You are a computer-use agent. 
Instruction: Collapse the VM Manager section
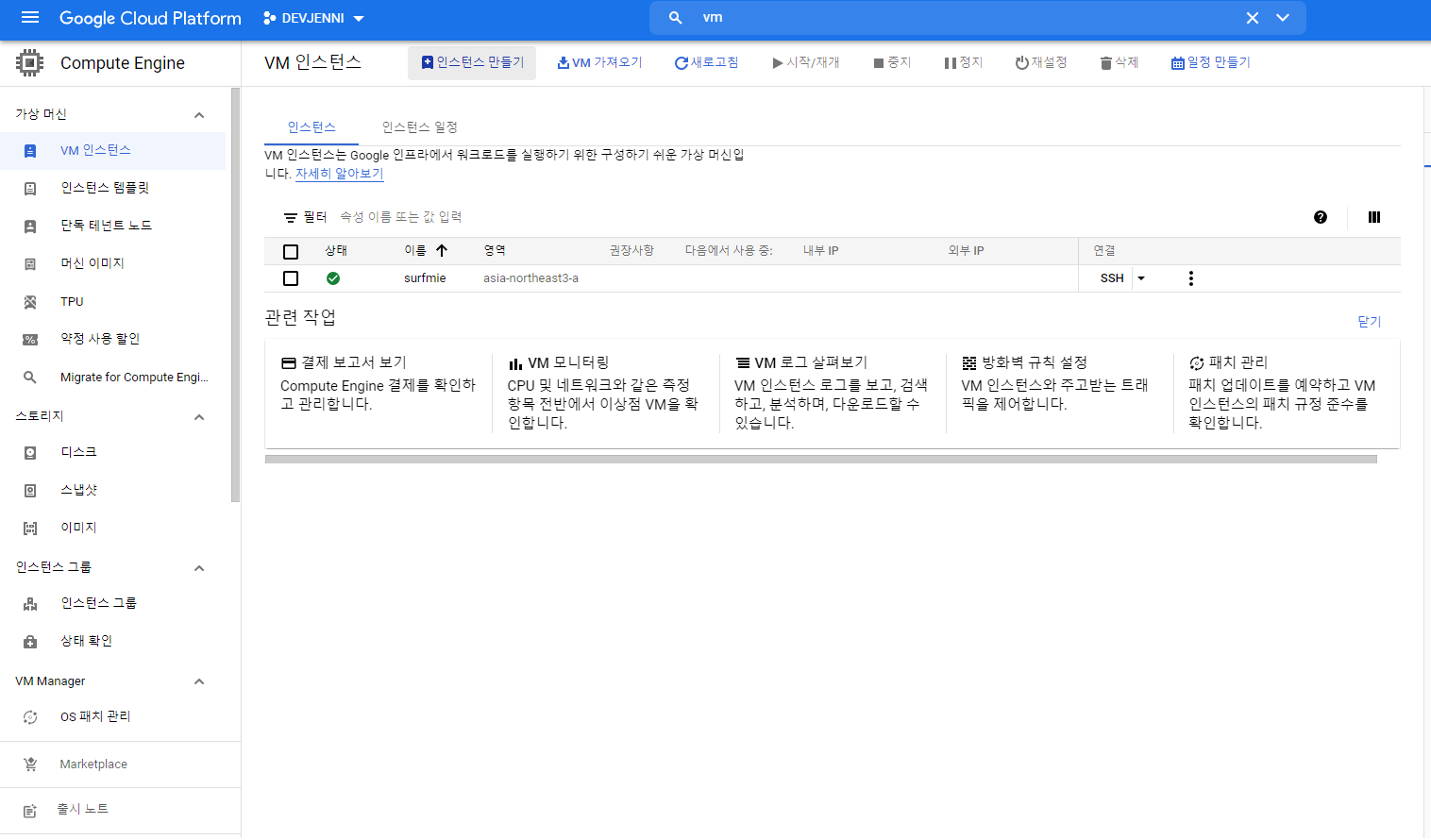(x=199, y=681)
